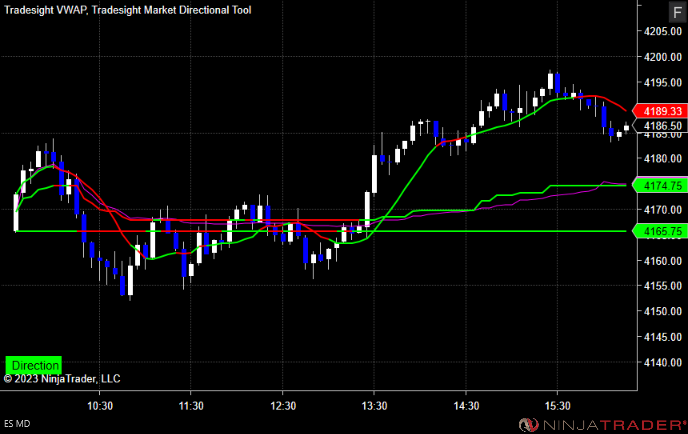Click the 4180.00 price axis label
The image size is (688, 434).
tap(663, 158)
